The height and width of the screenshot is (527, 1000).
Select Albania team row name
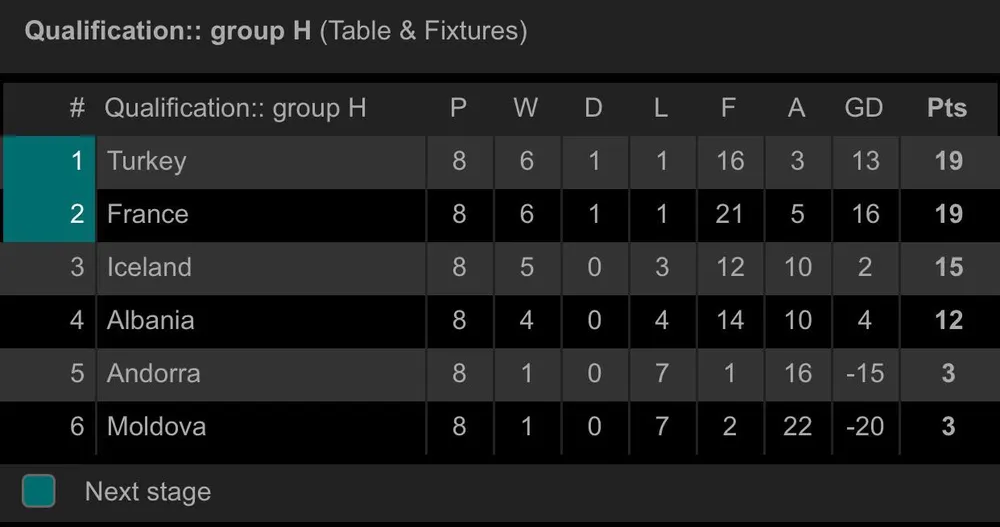tap(151, 320)
